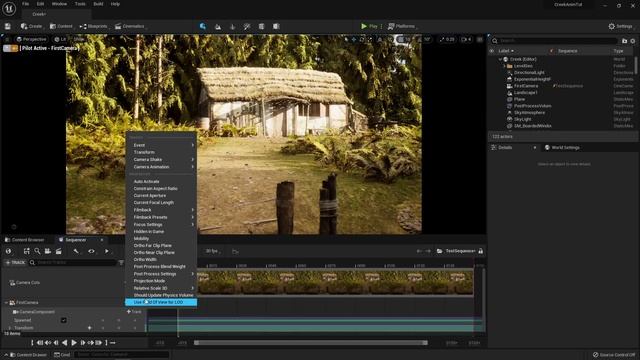Image resolution: width=640 pixels, height=360 pixels.
Task: Click the + Track button
Action: (15, 262)
